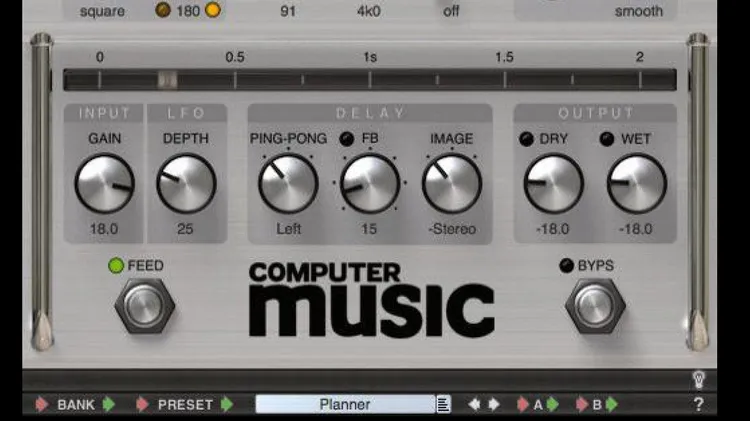This screenshot has height=421, width=750.
Task: Click the green save arrow after BANK
Action: [x=109, y=405]
